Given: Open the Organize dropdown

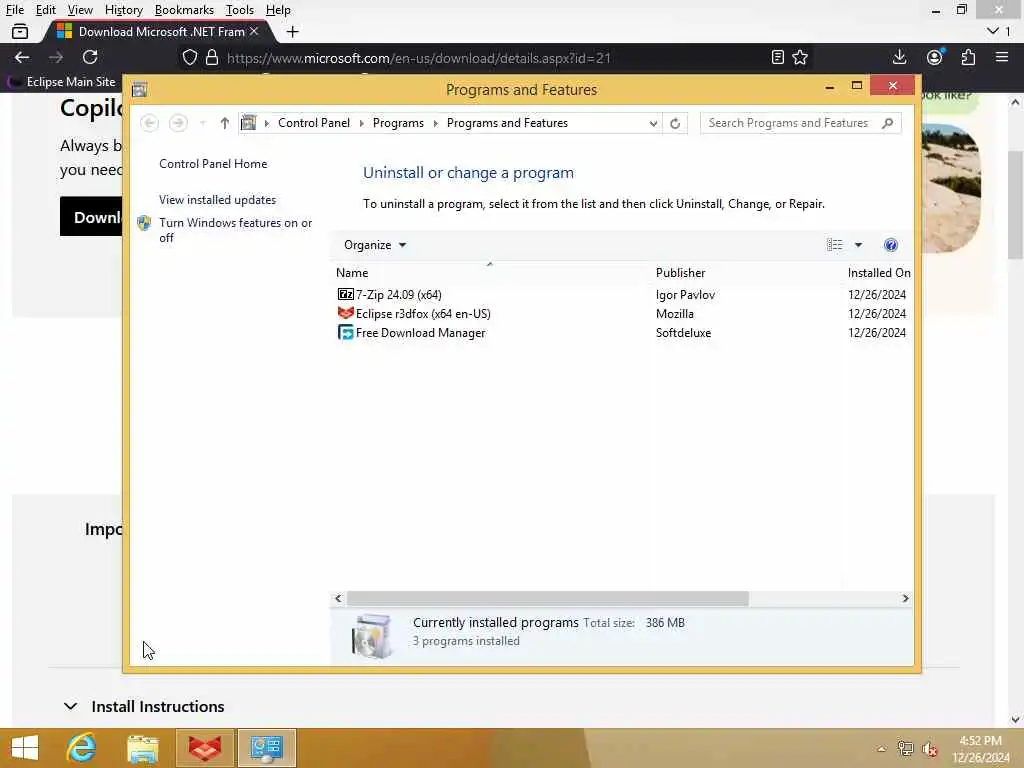Looking at the screenshot, I should [x=375, y=245].
